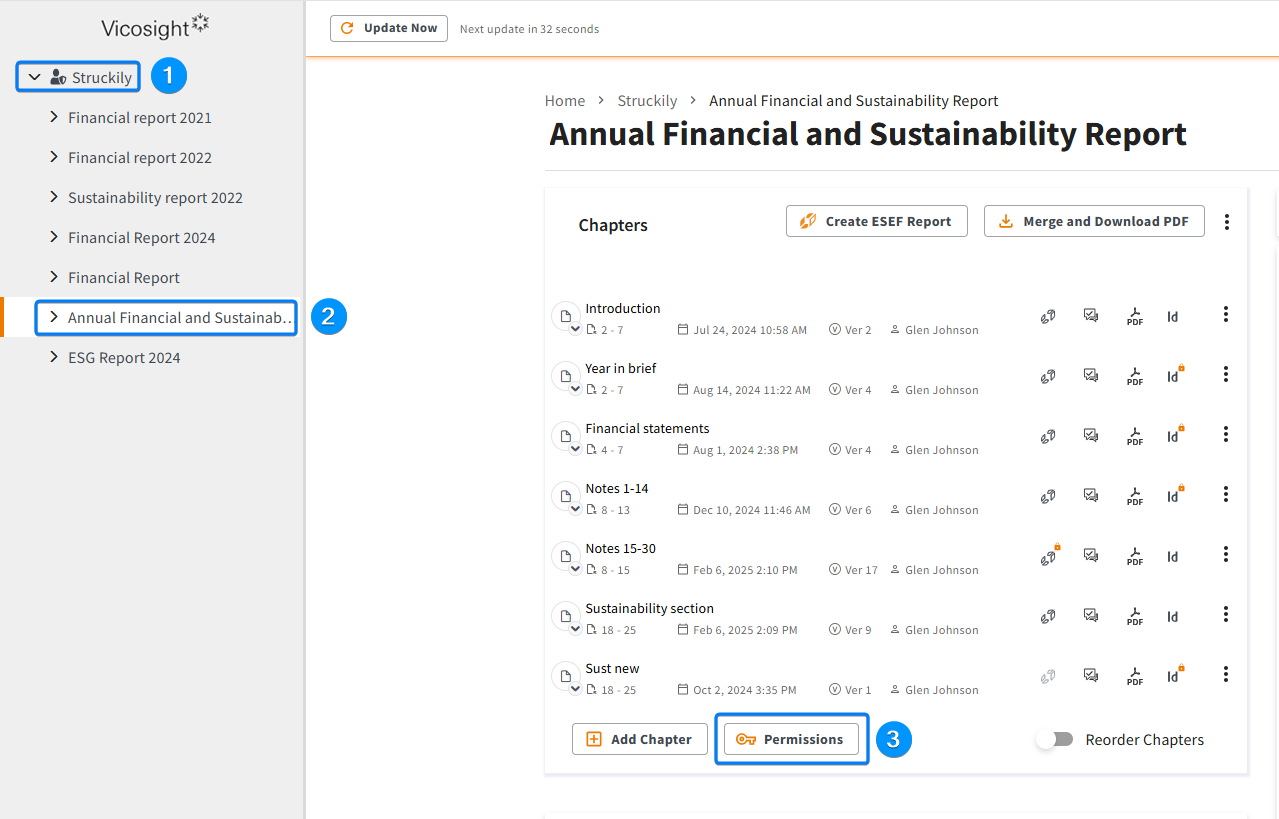
Task: Open review comments icon for Notes 1-14
Action: pos(1091,495)
